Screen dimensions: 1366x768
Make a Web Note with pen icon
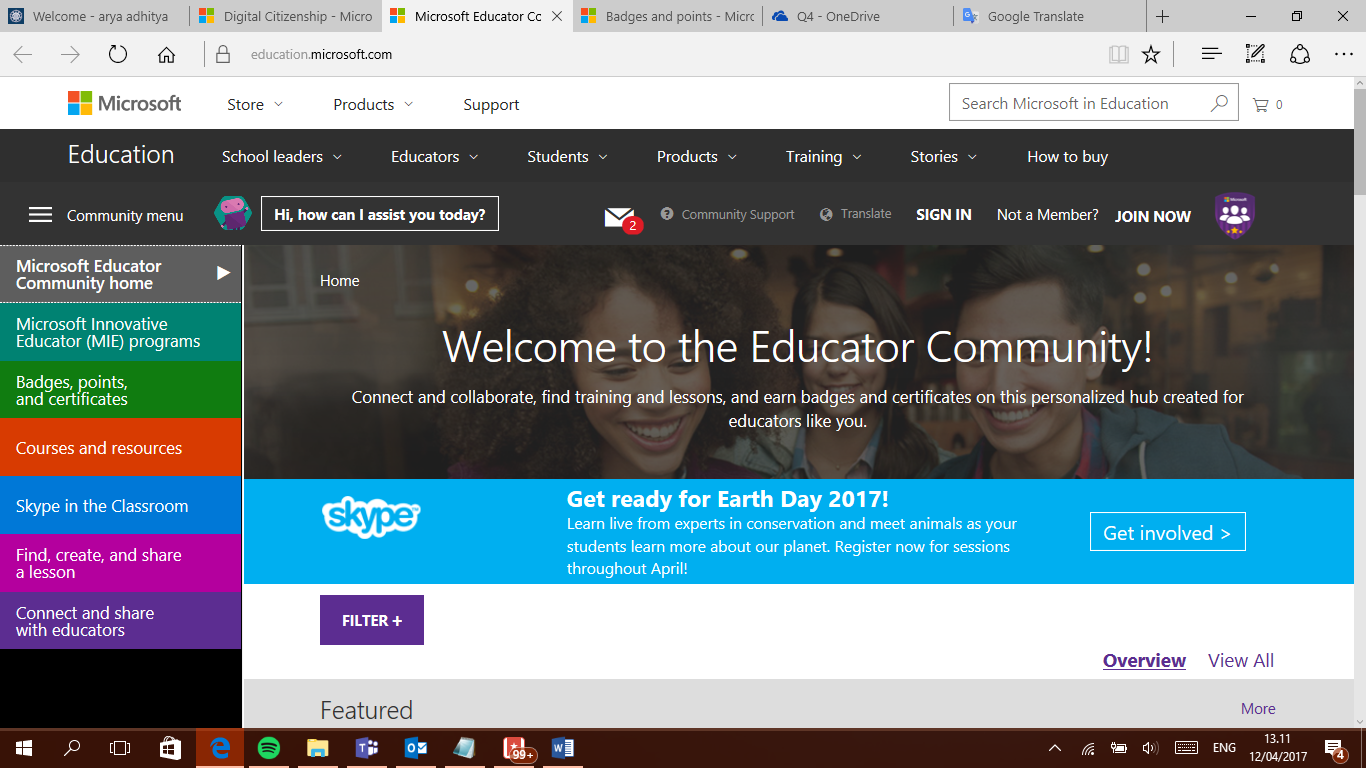(1255, 55)
